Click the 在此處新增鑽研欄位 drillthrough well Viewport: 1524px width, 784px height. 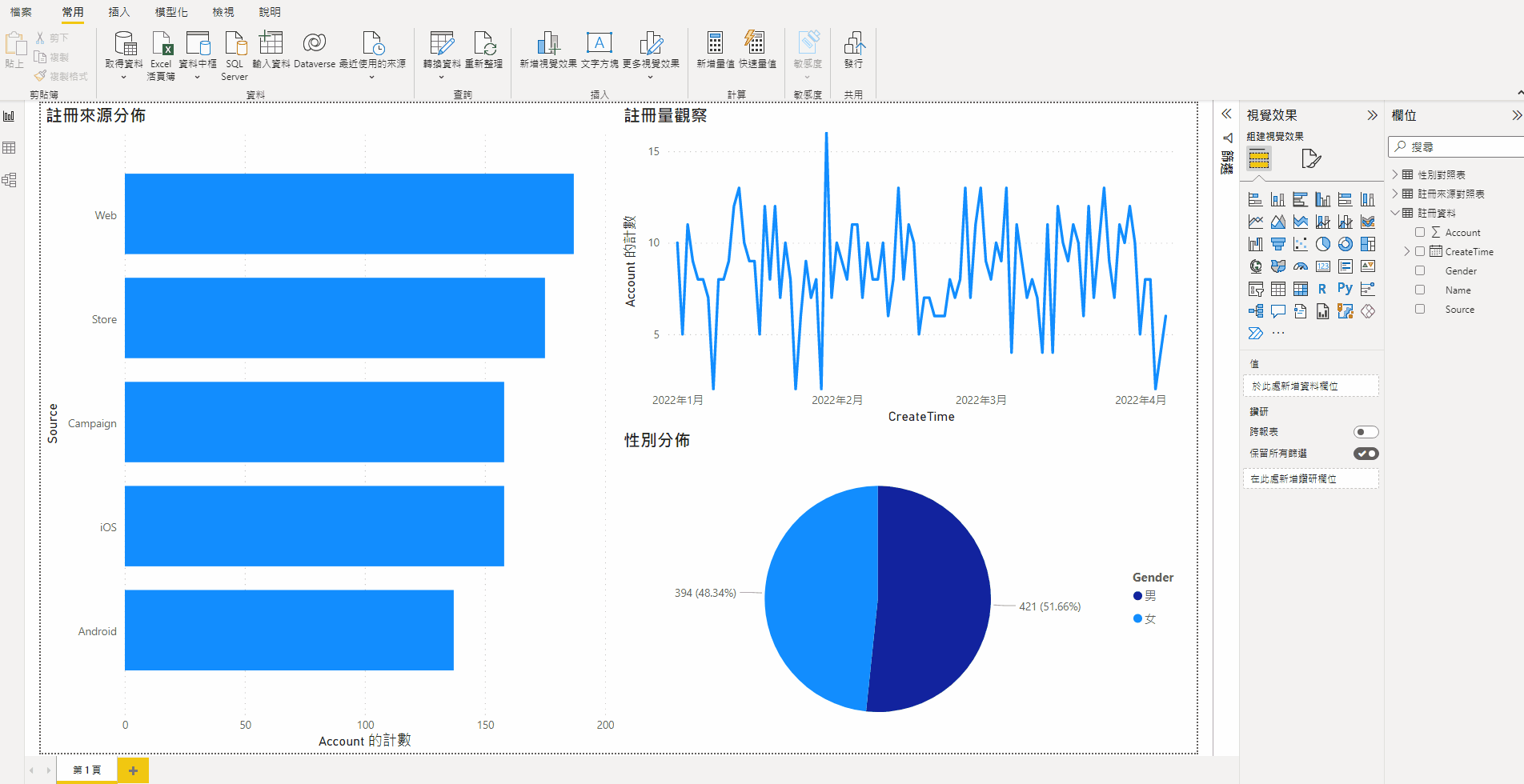pos(1310,478)
